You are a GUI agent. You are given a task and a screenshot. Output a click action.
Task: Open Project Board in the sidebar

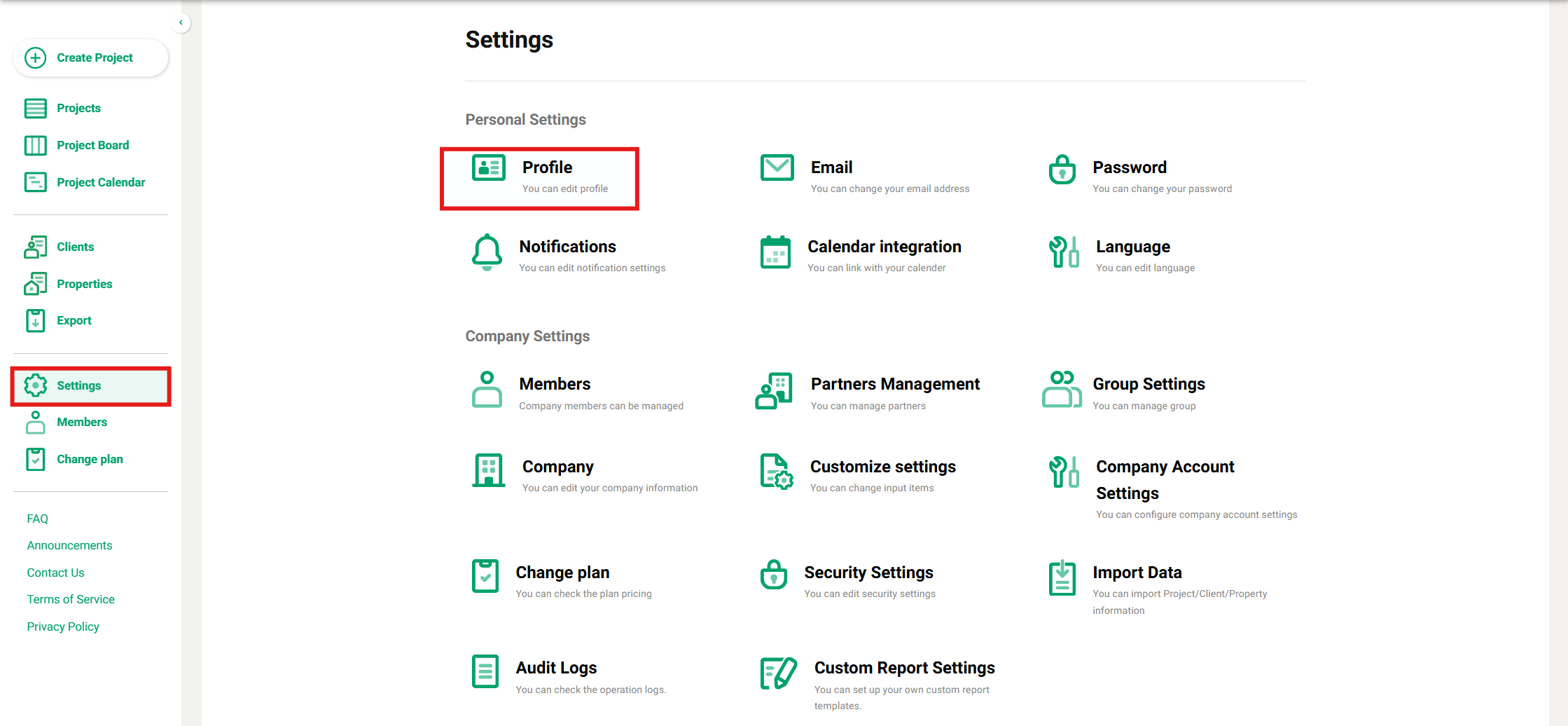pyautogui.click(x=92, y=145)
